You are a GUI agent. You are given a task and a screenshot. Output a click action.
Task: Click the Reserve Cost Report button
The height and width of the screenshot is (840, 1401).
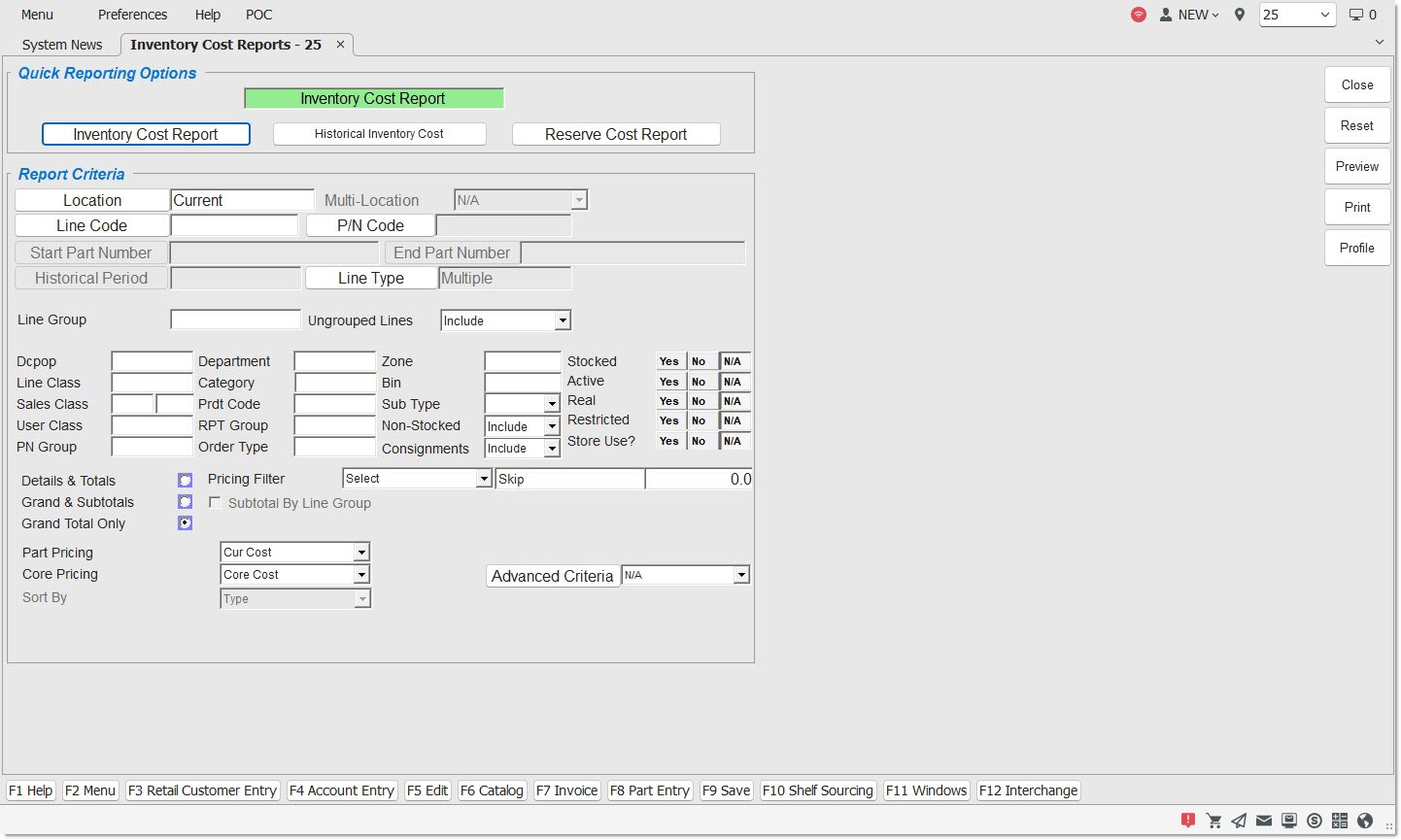click(x=616, y=134)
